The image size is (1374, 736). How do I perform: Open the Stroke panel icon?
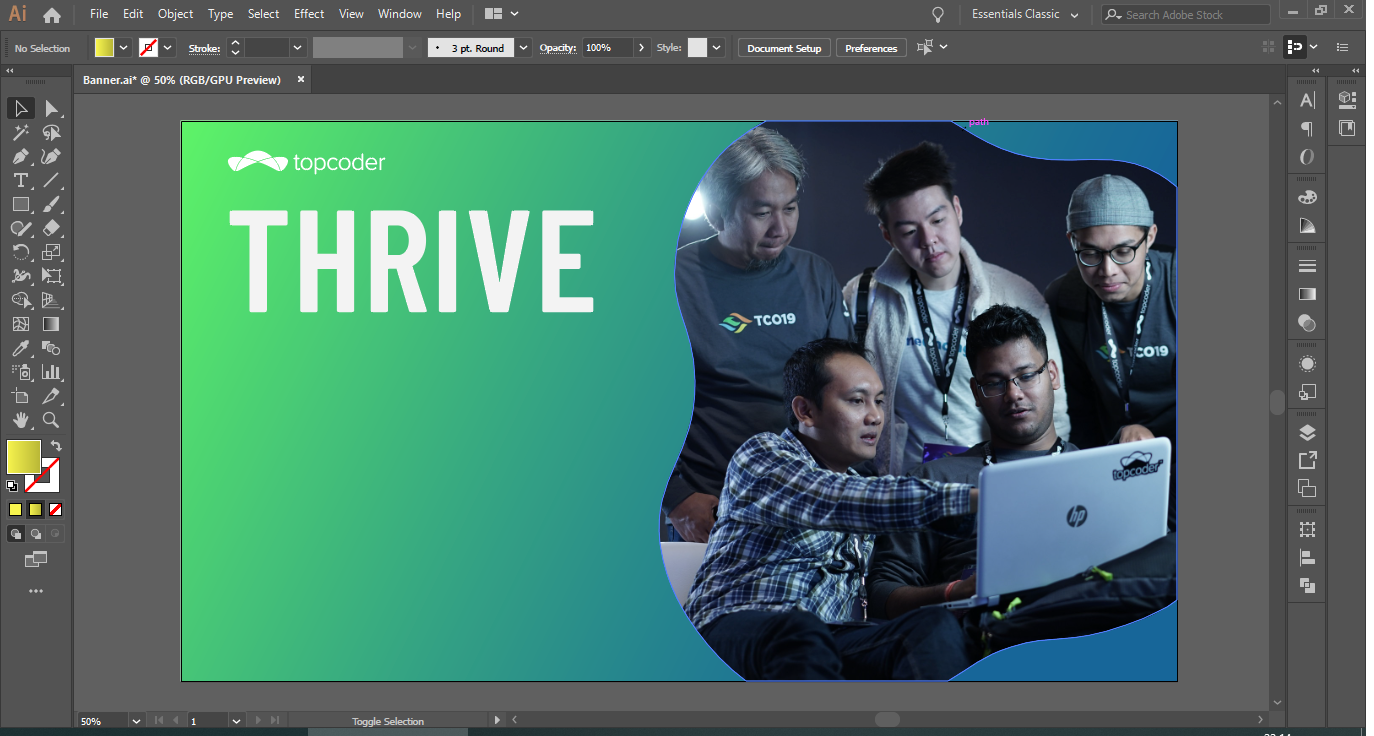pos(1307,266)
